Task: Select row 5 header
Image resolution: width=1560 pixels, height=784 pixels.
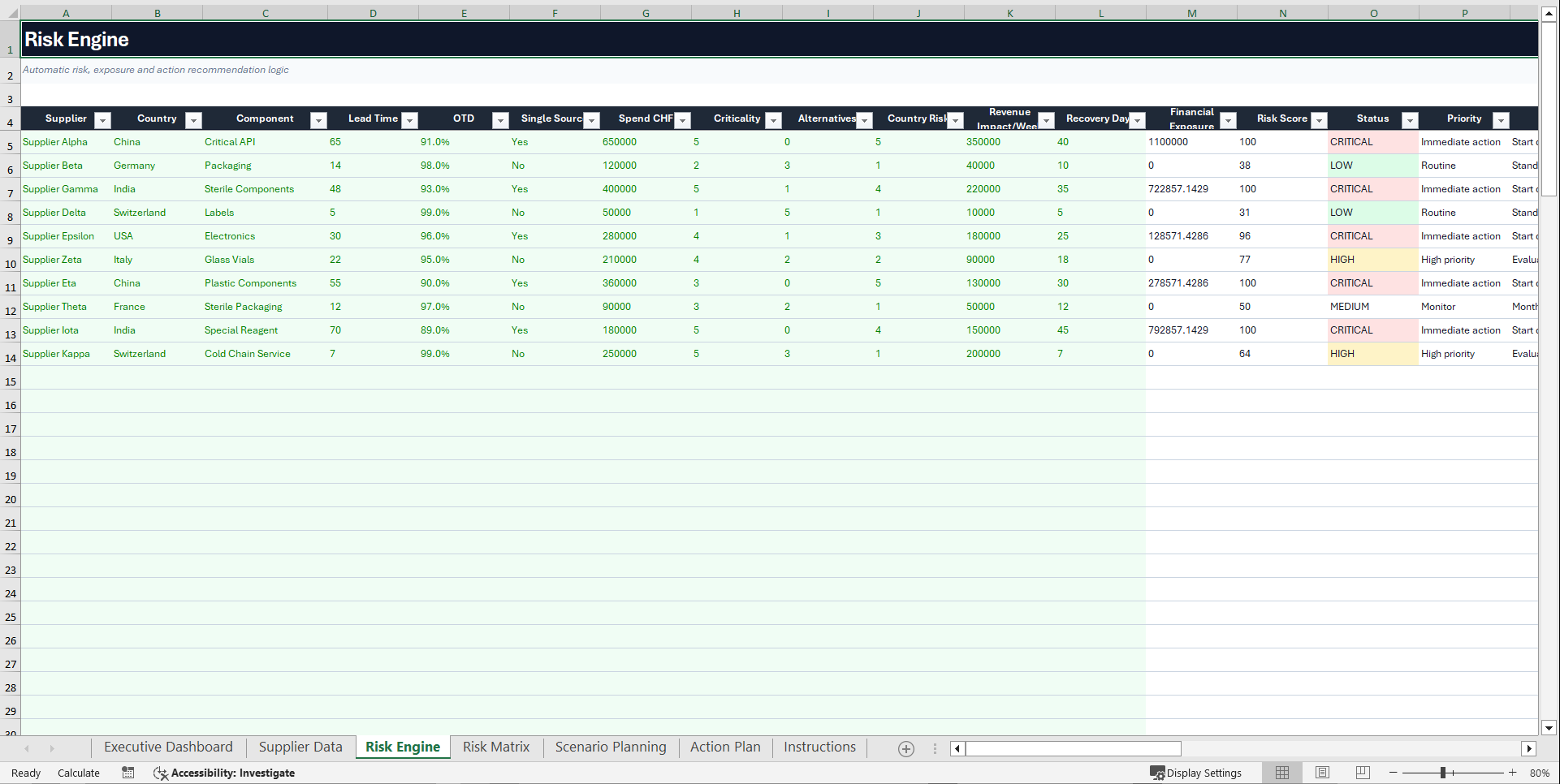Action: pos(10,142)
